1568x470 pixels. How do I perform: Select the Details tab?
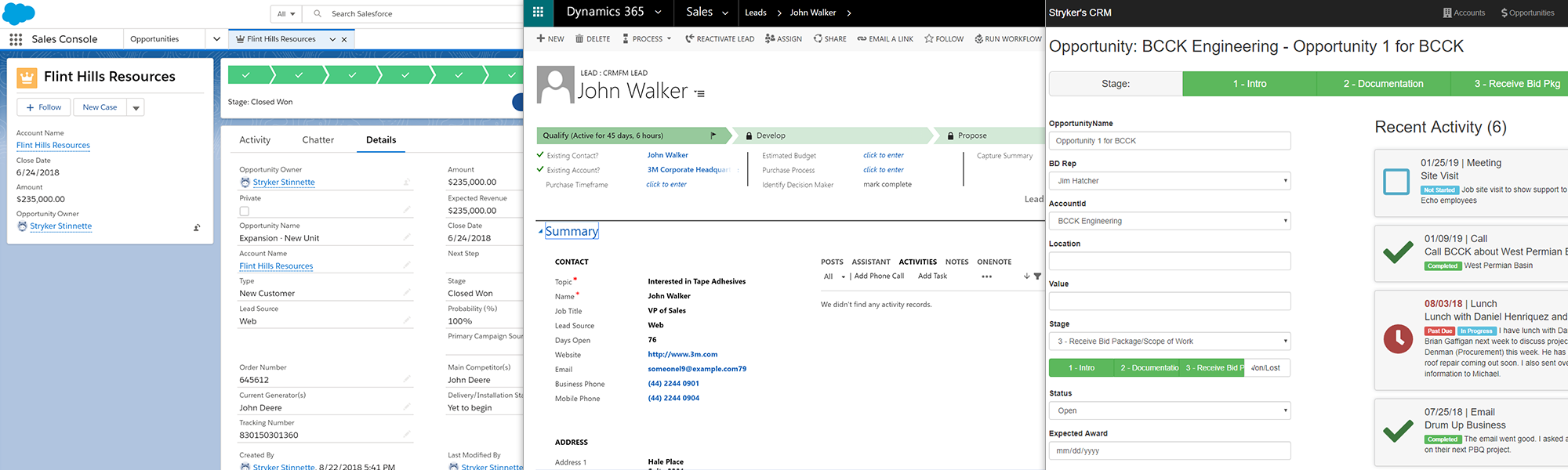pos(381,140)
